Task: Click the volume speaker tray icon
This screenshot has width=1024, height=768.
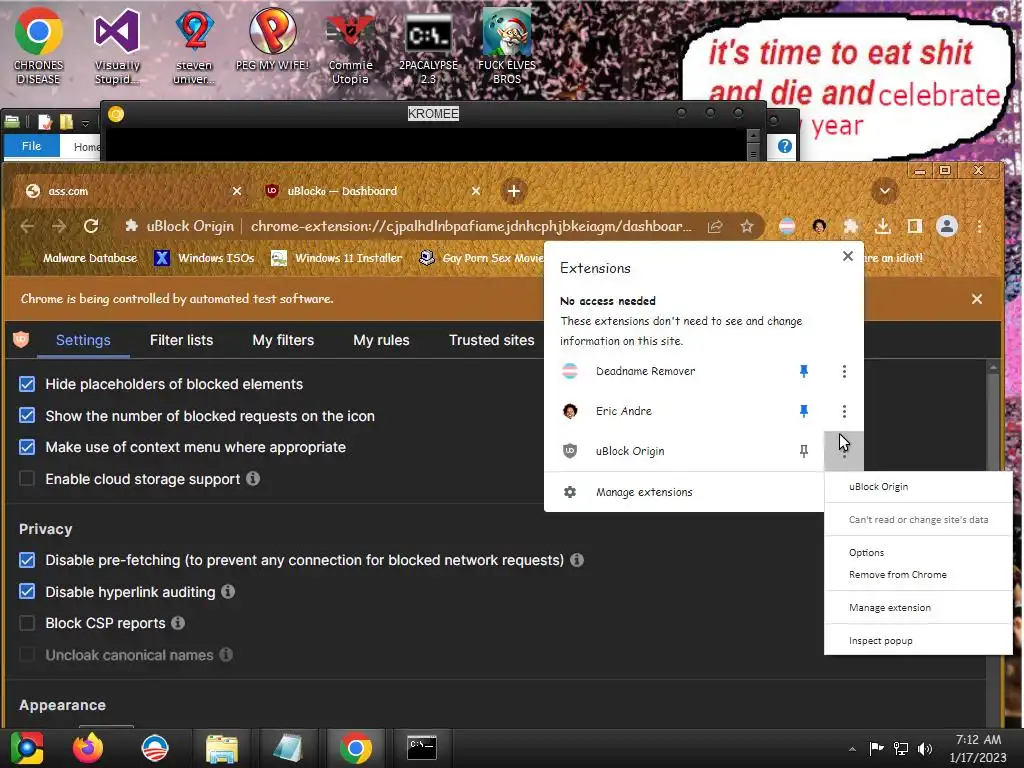Action: [x=925, y=748]
